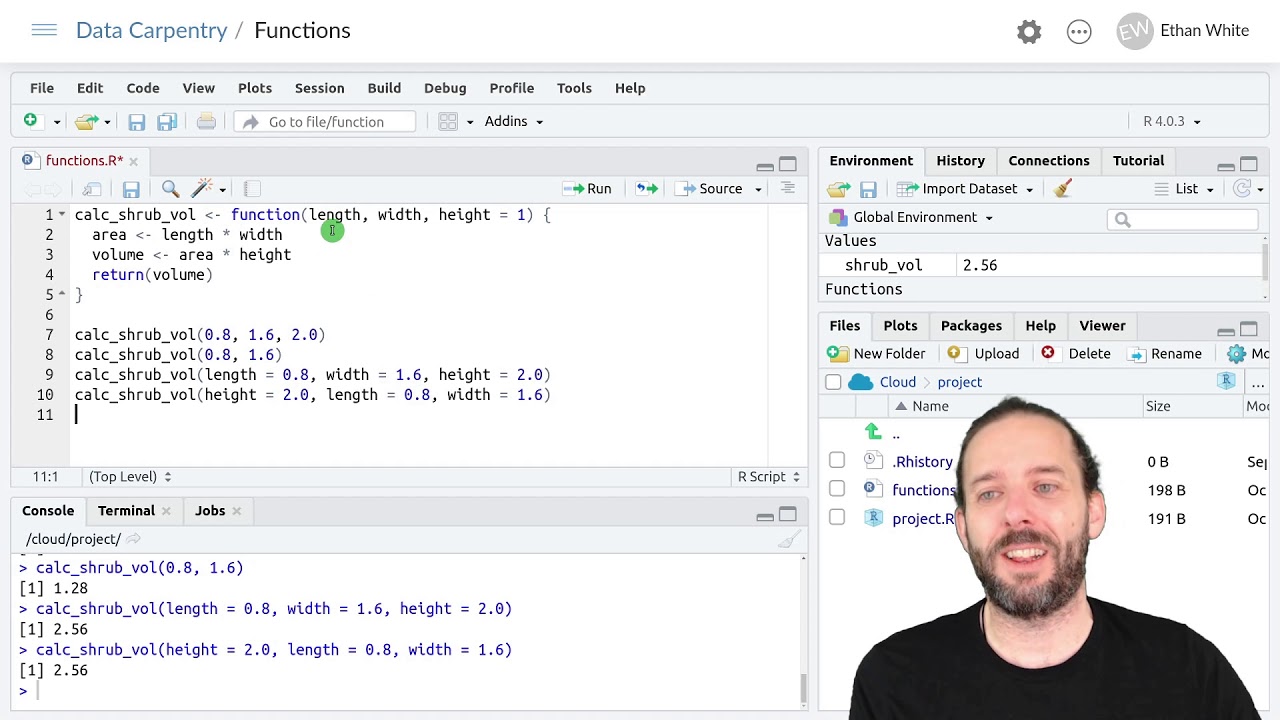Viewport: 1280px width, 720px height.
Task: Click the find/replace magnifier icon
Action: (x=170, y=188)
